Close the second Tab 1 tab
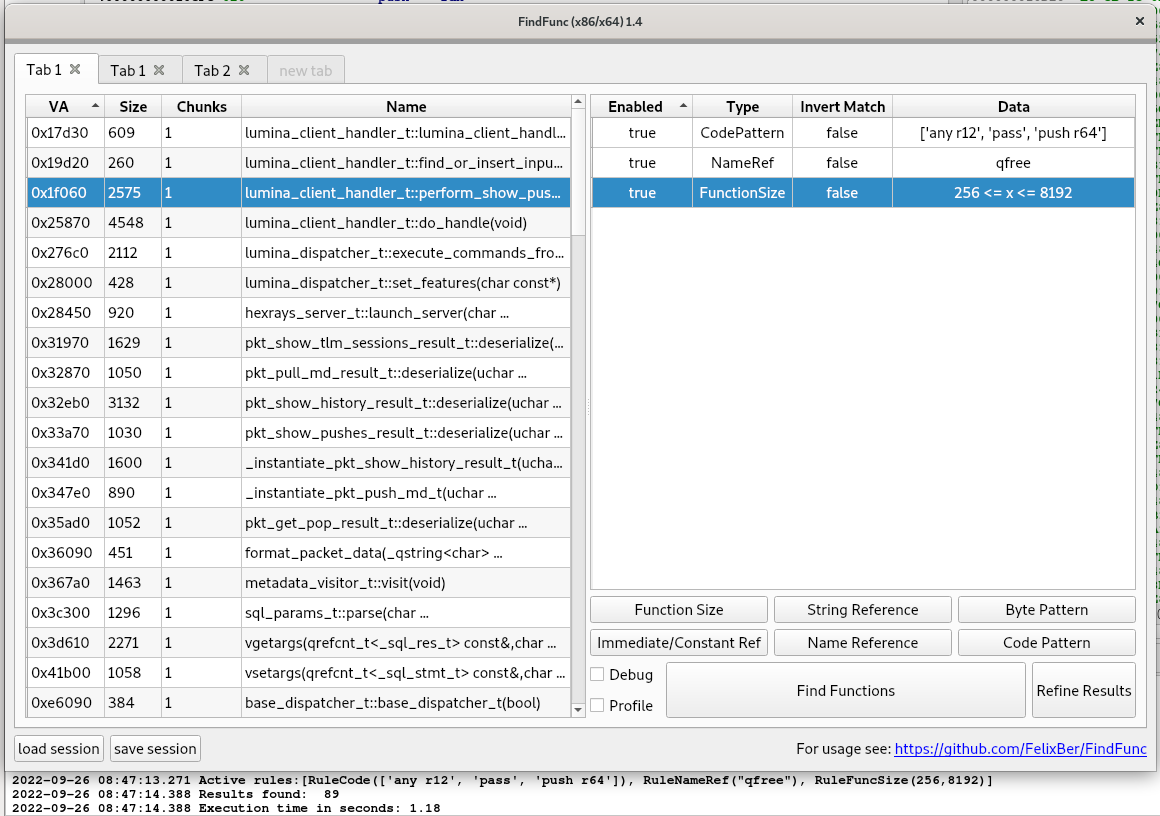The image size is (1160, 816). (159, 70)
